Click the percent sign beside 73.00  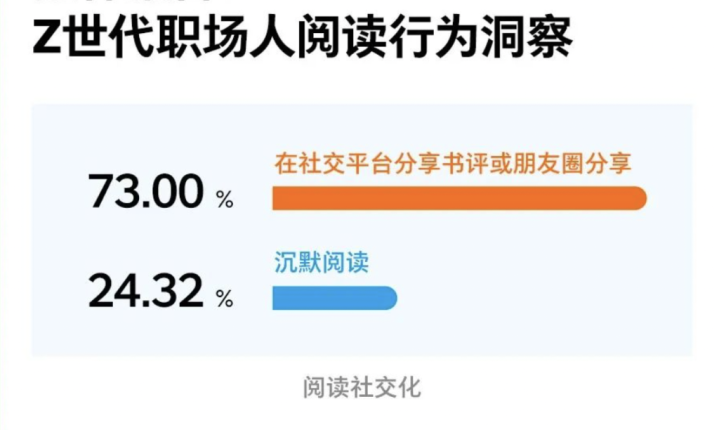224,200
